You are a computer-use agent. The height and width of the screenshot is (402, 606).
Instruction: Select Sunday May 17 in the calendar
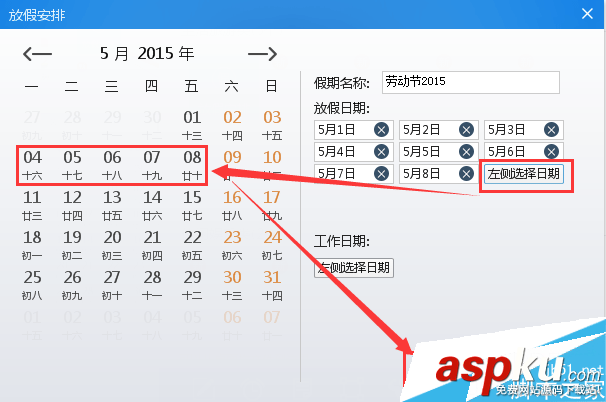coord(272,205)
